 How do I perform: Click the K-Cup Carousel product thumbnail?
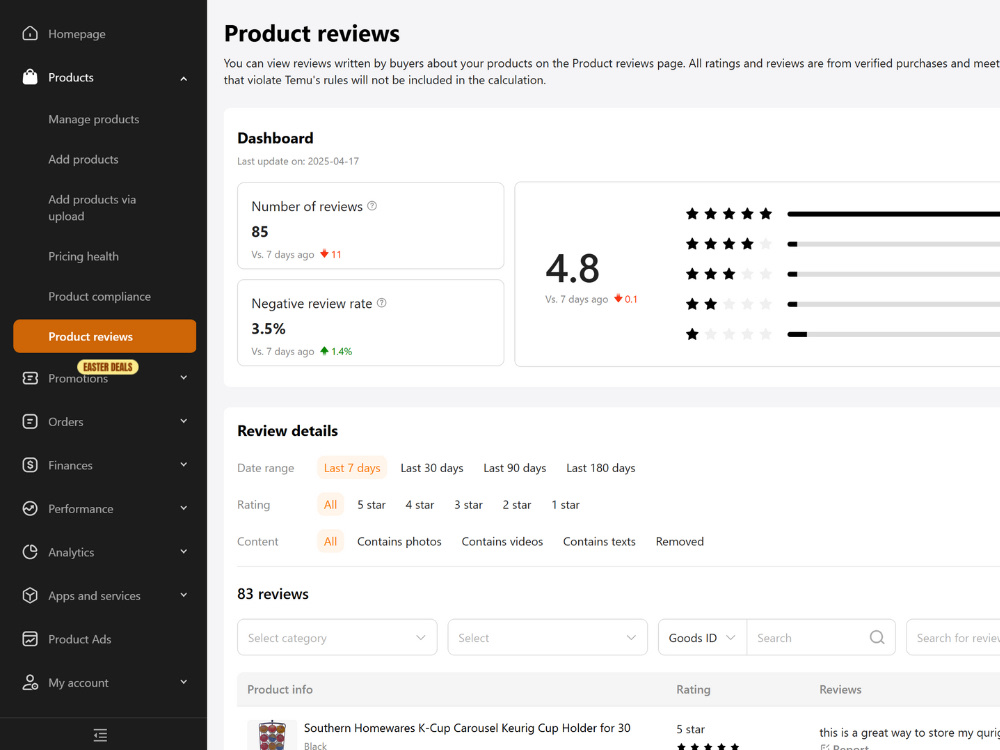pyautogui.click(x=272, y=735)
